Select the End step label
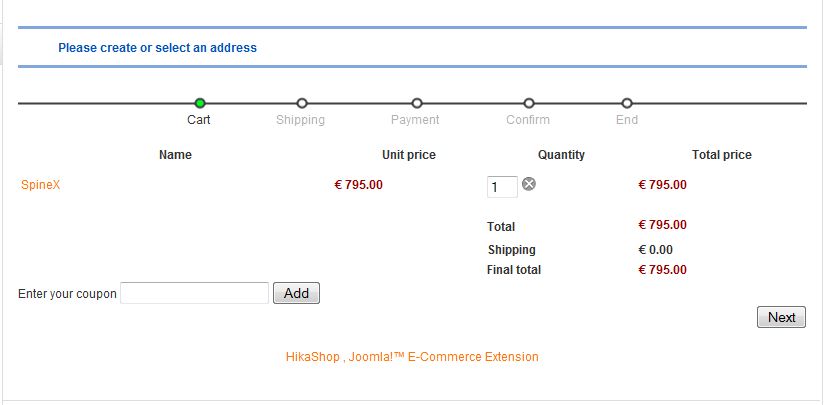Screen dimensions: 834x405 (627, 120)
